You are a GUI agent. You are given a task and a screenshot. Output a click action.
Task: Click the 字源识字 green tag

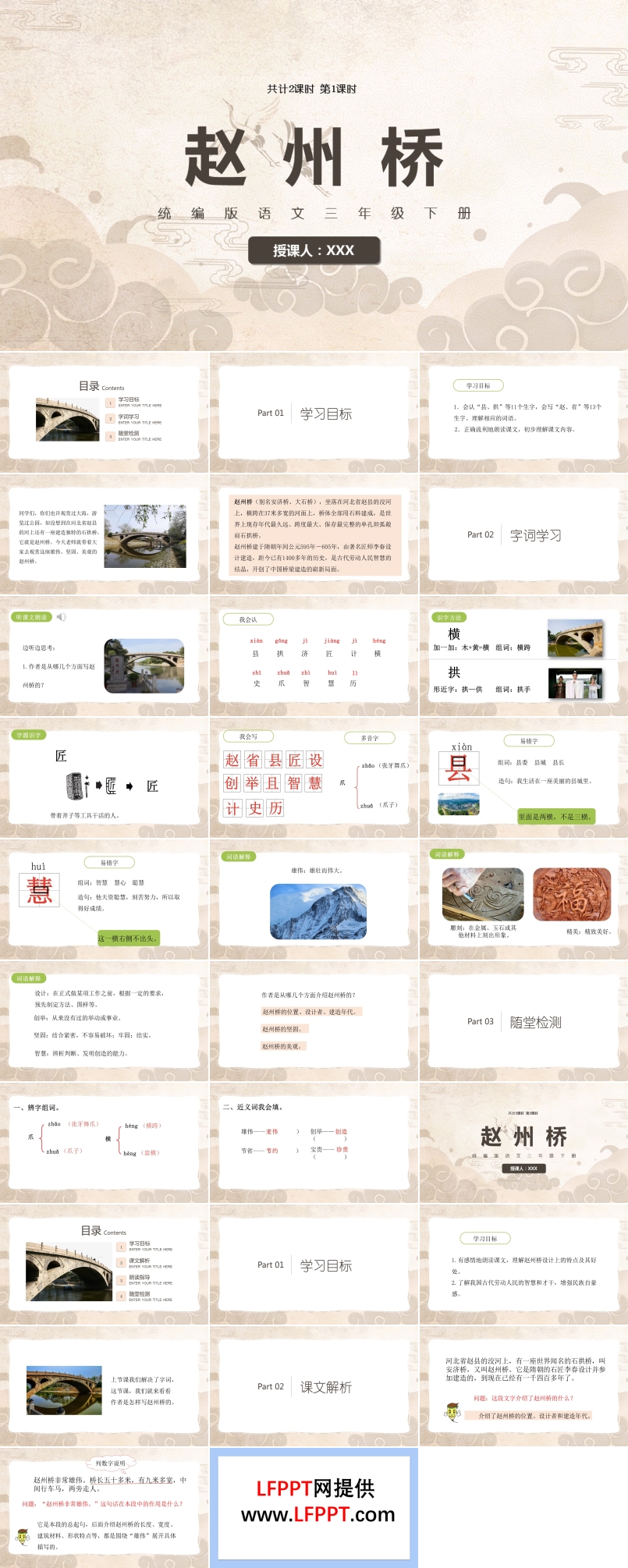pos(29,735)
